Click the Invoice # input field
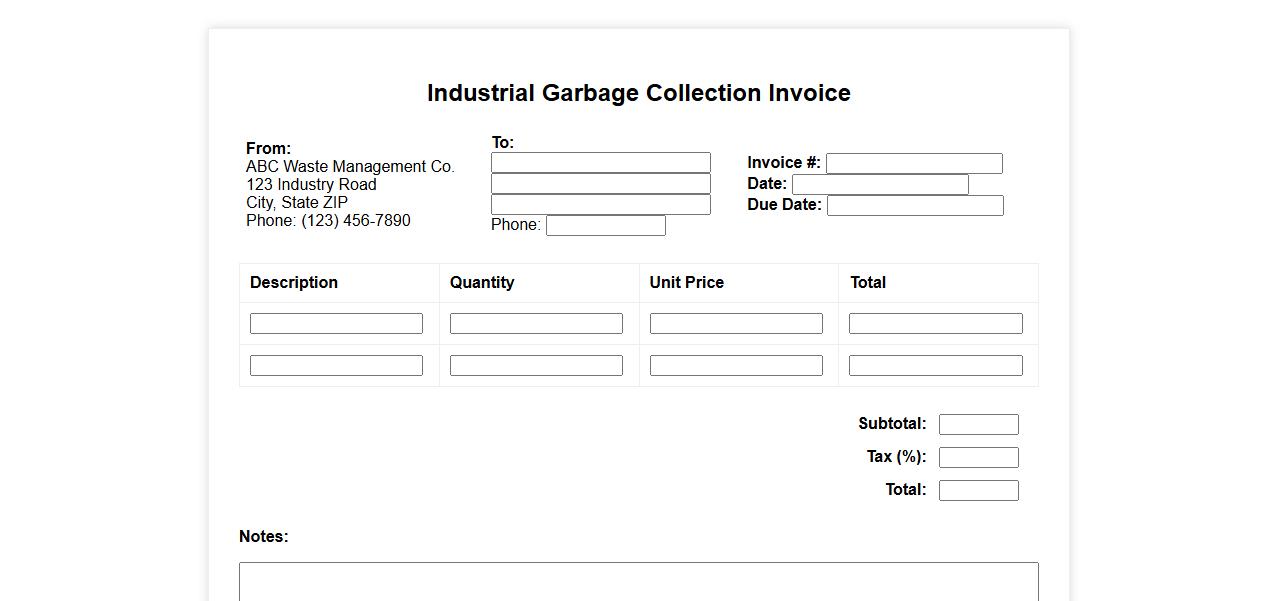This screenshot has width=1278, height=601. 914,164
